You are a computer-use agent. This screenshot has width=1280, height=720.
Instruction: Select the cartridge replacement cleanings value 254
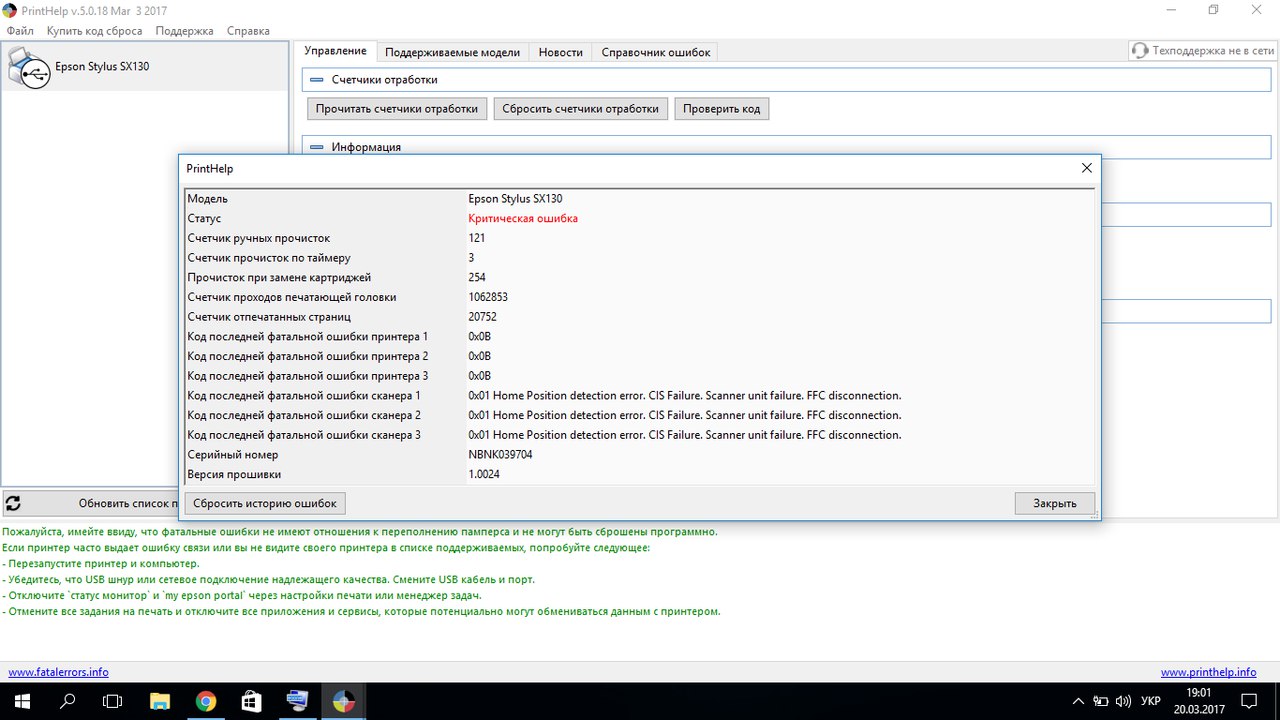click(477, 277)
